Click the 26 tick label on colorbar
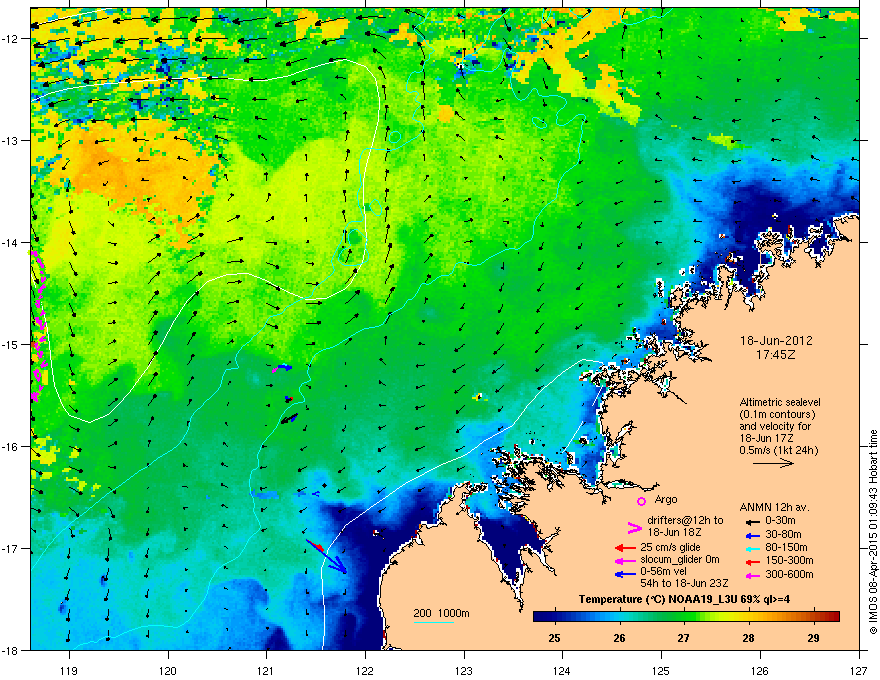 pyautogui.click(x=619, y=638)
